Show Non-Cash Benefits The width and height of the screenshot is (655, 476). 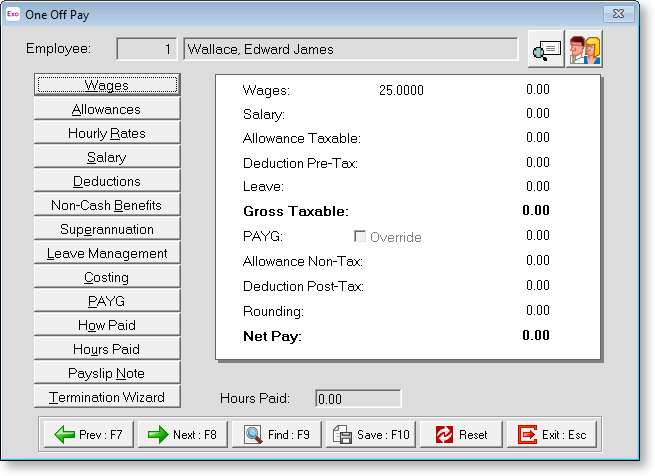coord(106,205)
